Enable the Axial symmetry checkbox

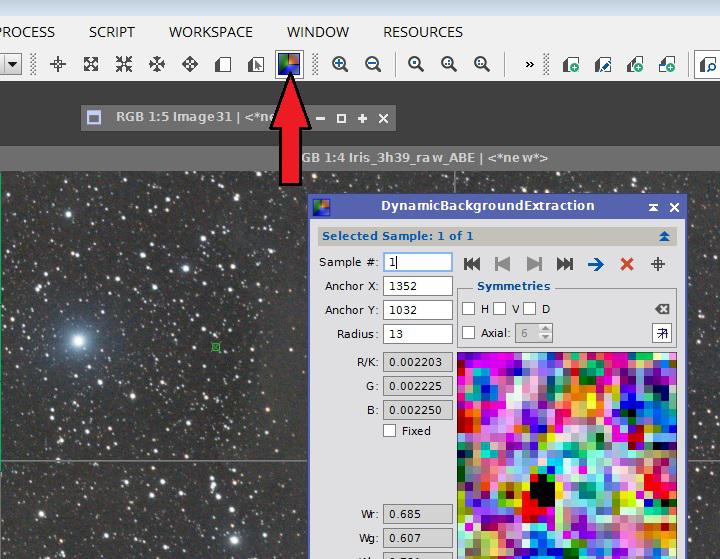click(468, 333)
